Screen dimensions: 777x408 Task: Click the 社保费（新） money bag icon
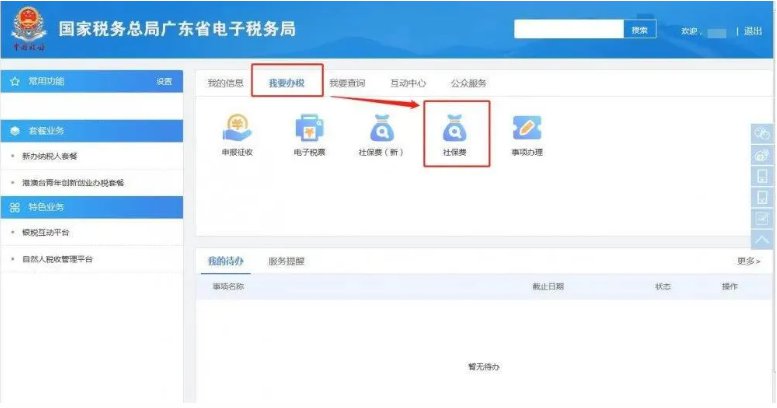[381, 130]
